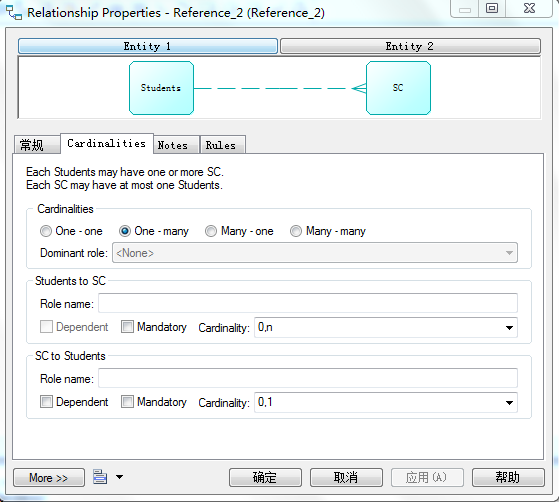
Task: Select the Entity 1 header button
Action: click(148, 46)
